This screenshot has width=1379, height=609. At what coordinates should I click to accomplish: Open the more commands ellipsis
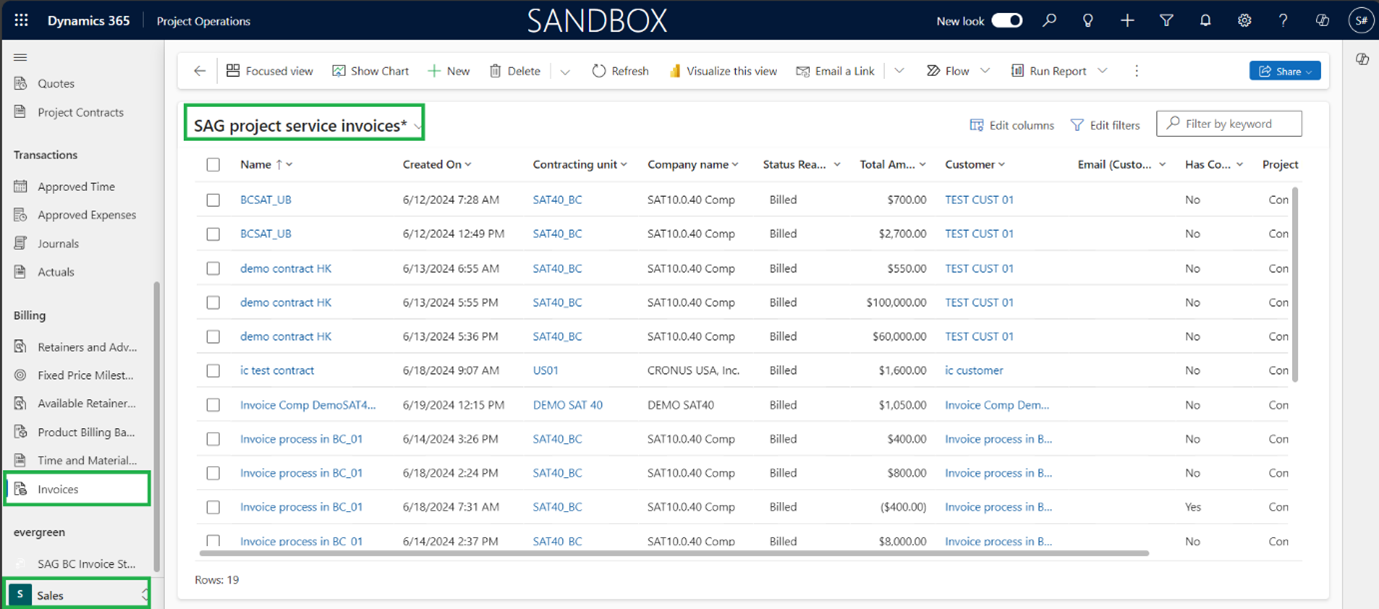1137,71
